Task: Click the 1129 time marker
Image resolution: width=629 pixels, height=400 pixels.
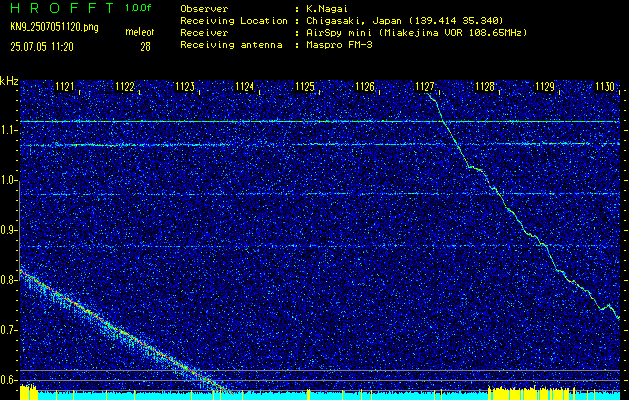Action: 545,86
